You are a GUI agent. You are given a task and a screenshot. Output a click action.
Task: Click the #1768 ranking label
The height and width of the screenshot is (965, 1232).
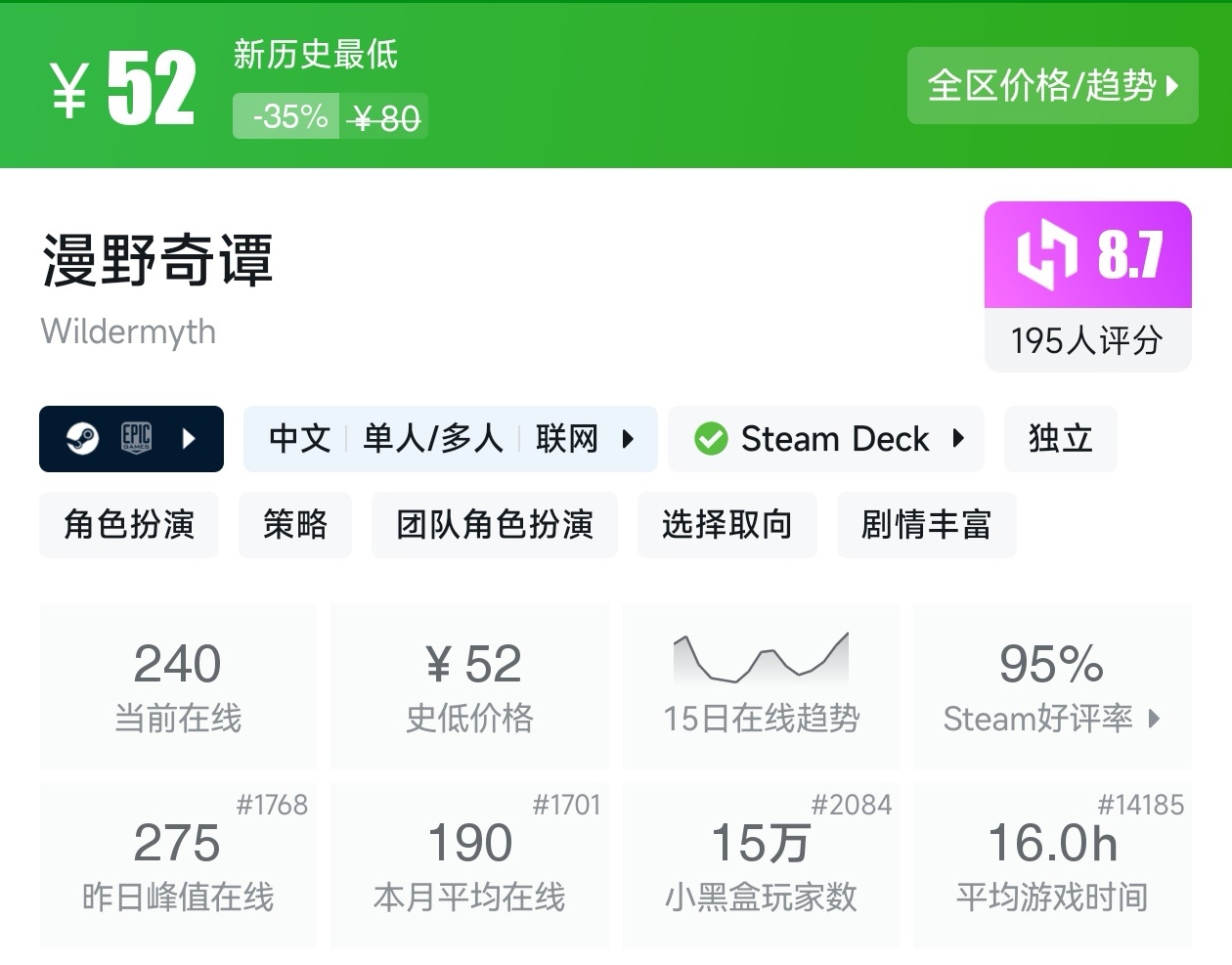272,805
